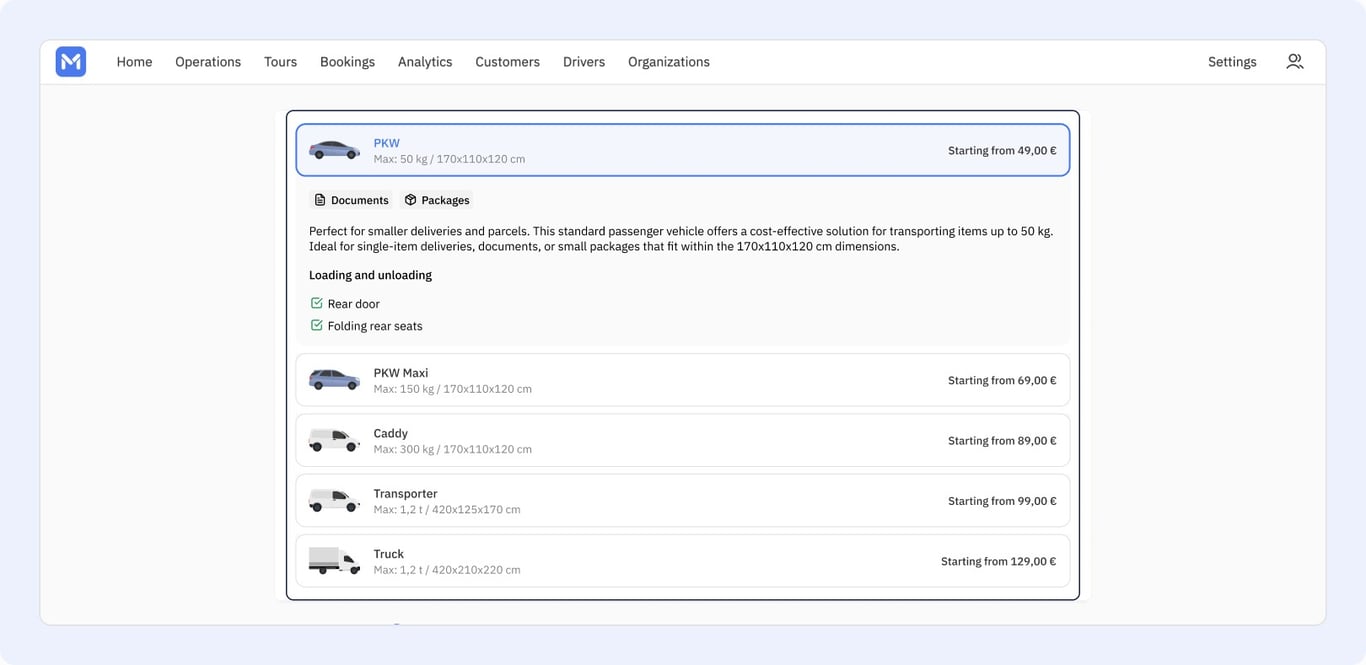The height and width of the screenshot is (665, 1366).
Task: Click the 'Rear door' label
Action: pos(354,304)
